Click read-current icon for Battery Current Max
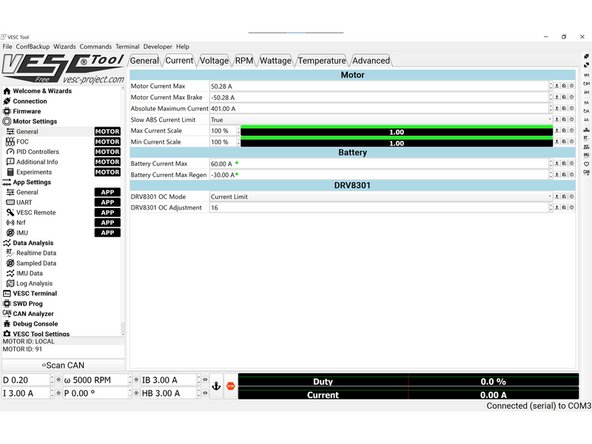Viewport: 592px width, 444px height. tap(557, 163)
